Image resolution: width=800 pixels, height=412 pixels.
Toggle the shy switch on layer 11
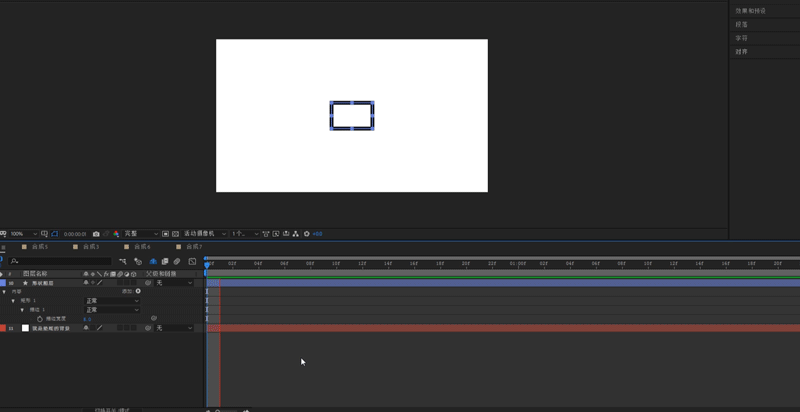pos(86,328)
